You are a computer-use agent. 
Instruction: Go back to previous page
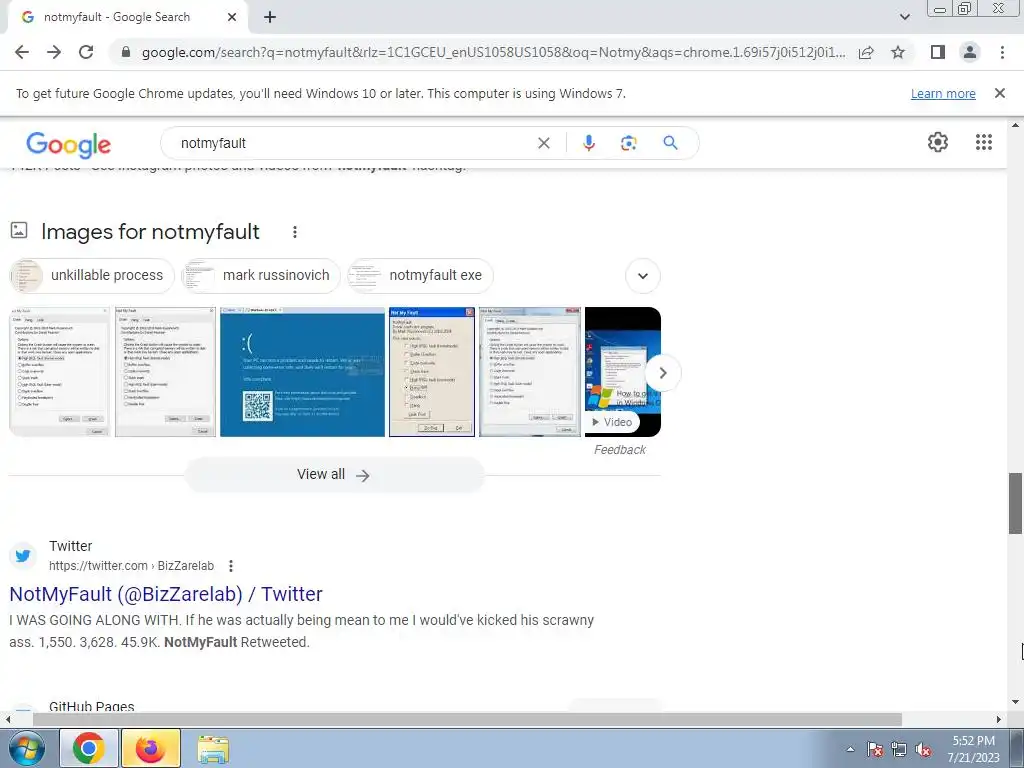[x=22, y=52]
